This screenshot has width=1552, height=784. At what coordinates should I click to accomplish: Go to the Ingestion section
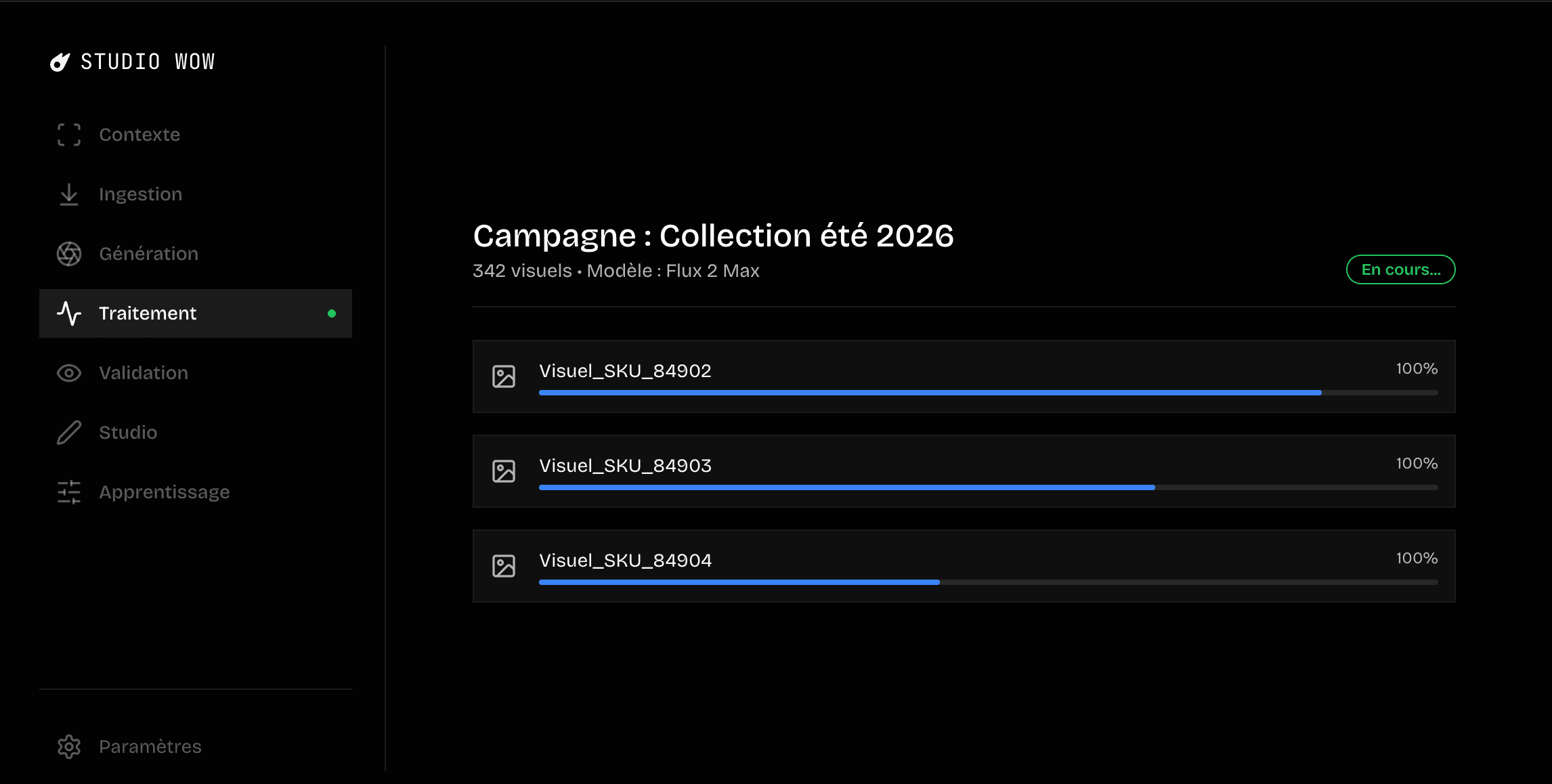(140, 194)
